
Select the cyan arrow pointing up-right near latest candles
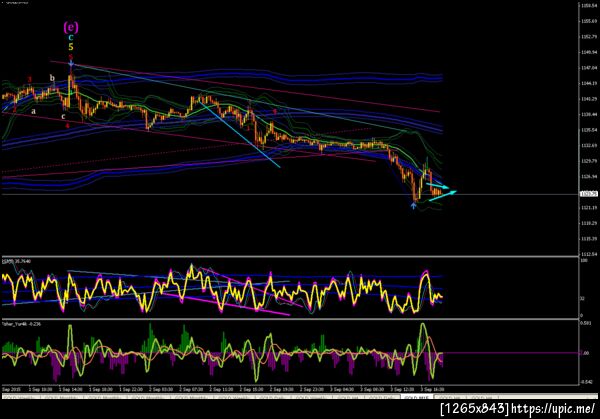[443, 195]
